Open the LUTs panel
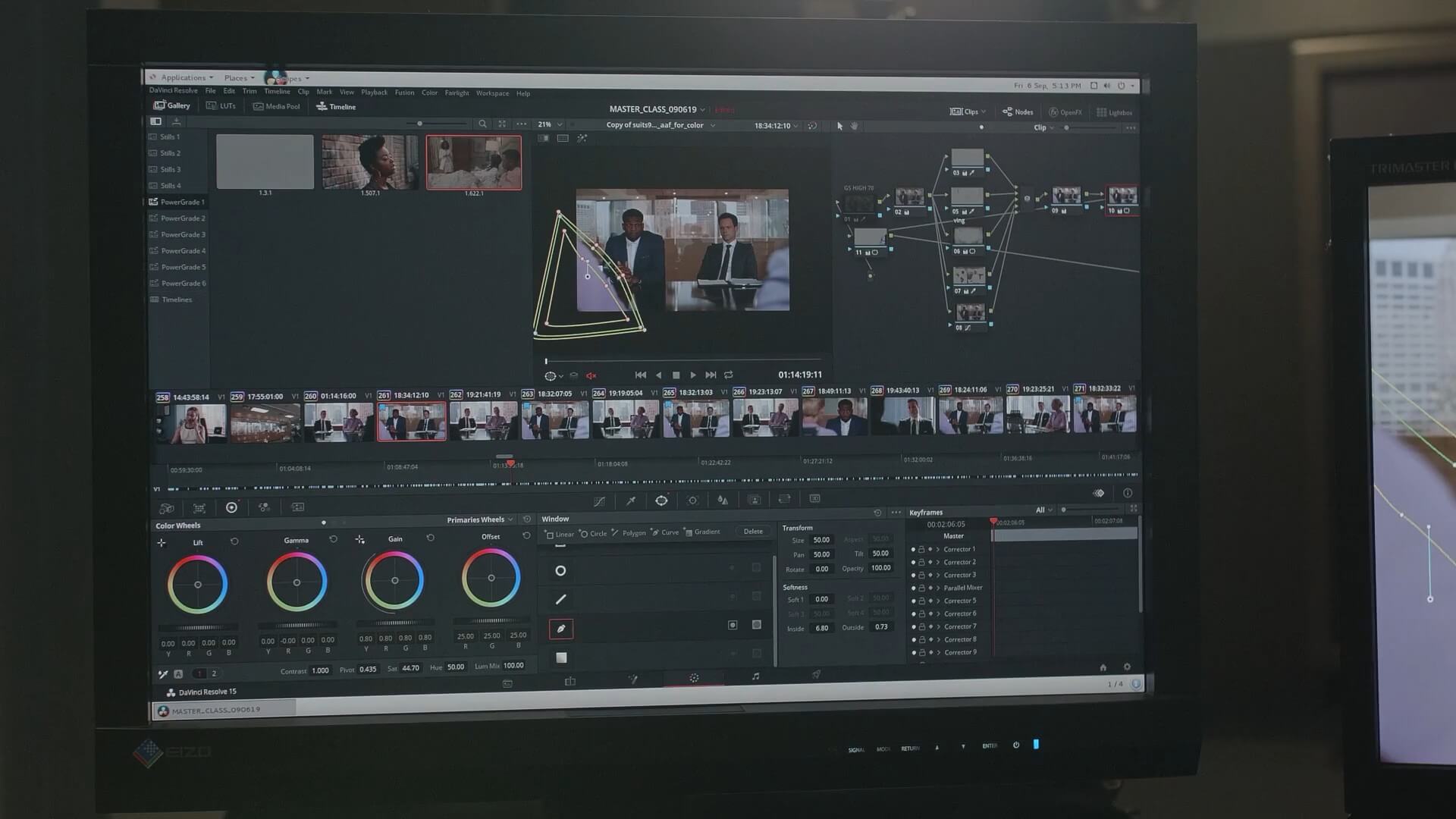The image size is (1456, 819). coord(221,106)
